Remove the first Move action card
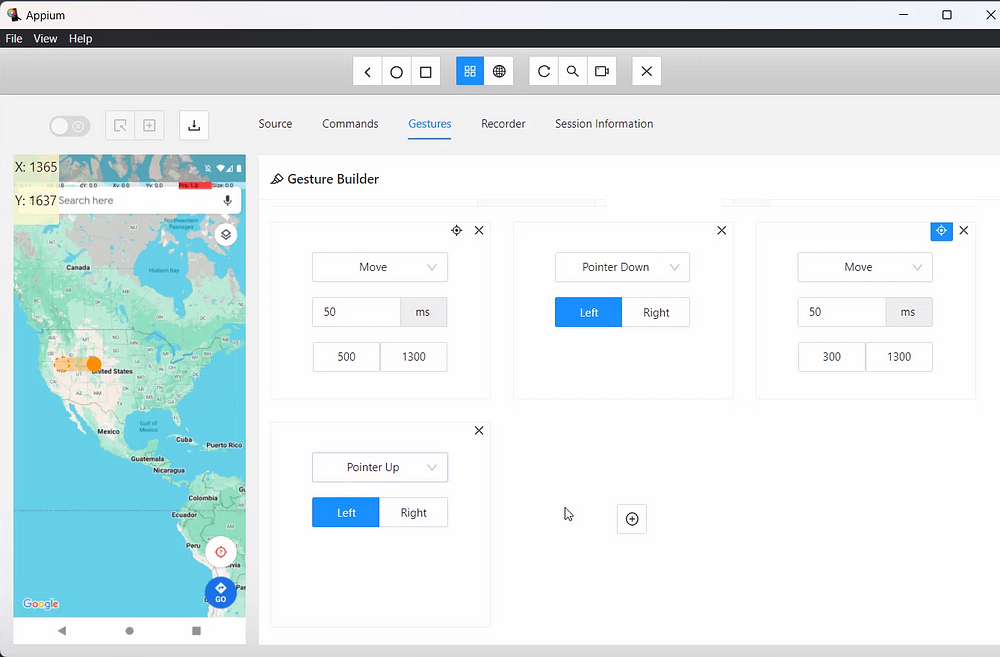The image size is (1000, 657). coord(479,230)
